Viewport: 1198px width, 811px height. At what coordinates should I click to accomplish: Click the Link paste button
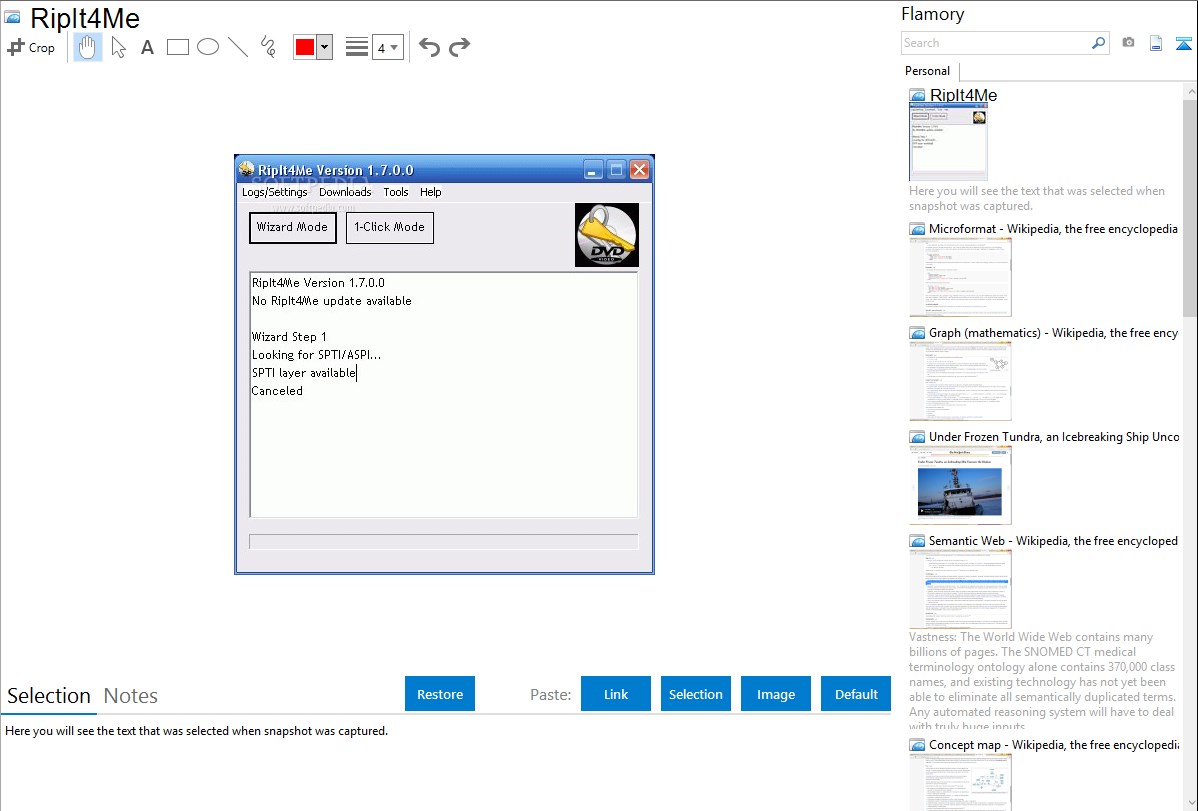(x=616, y=694)
